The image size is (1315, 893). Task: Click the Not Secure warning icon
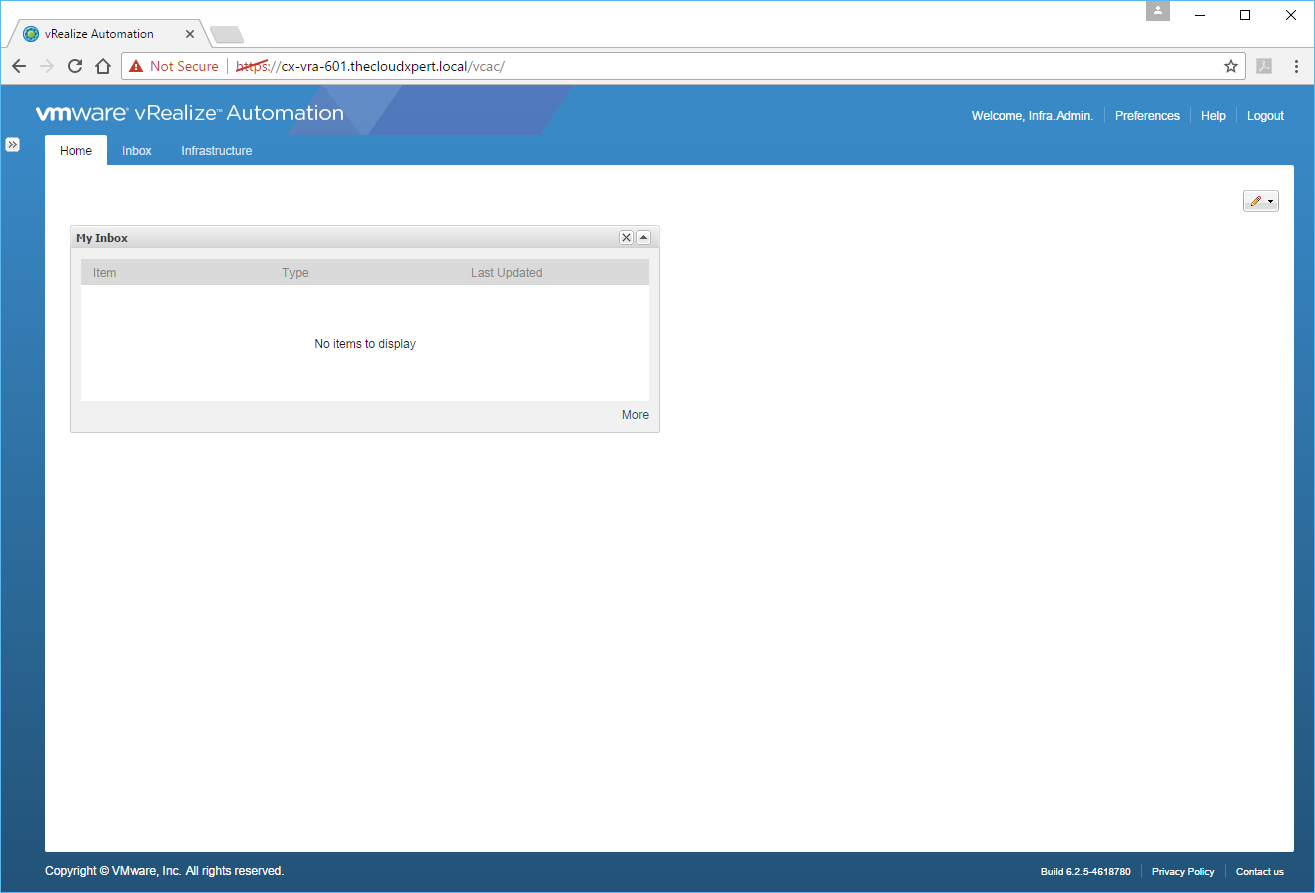(136, 66)
